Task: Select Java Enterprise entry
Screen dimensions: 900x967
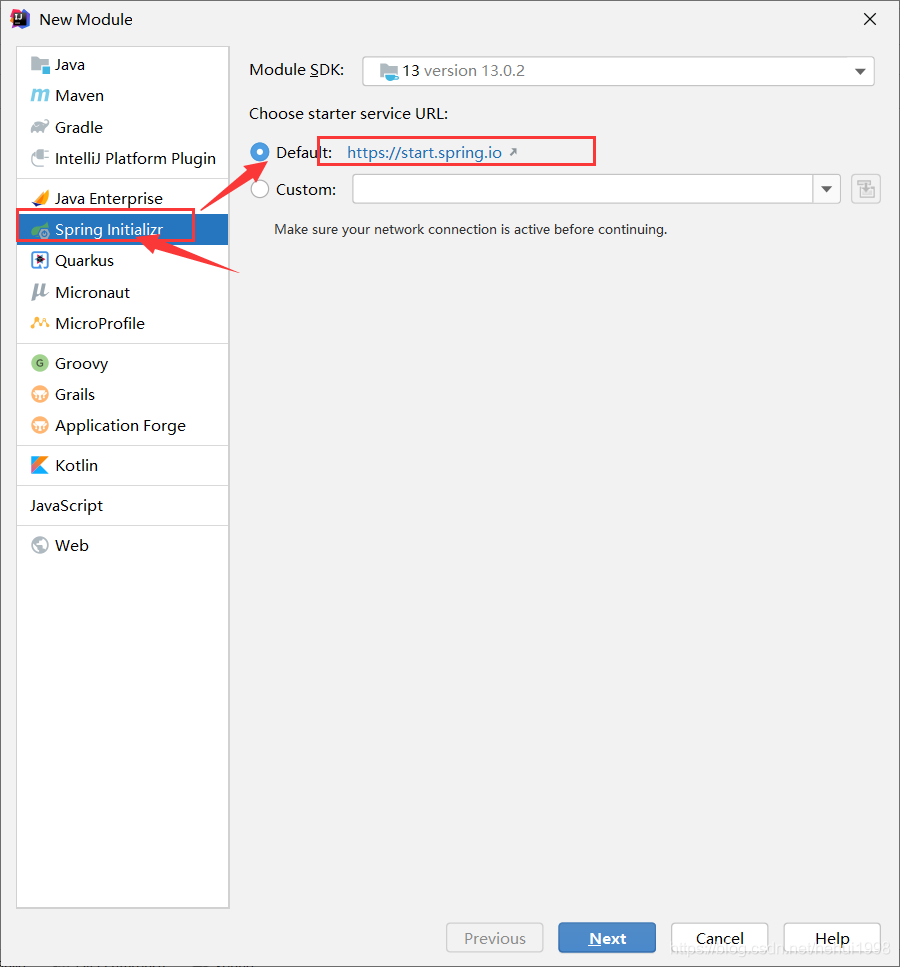Action: (x=123, y=198)
